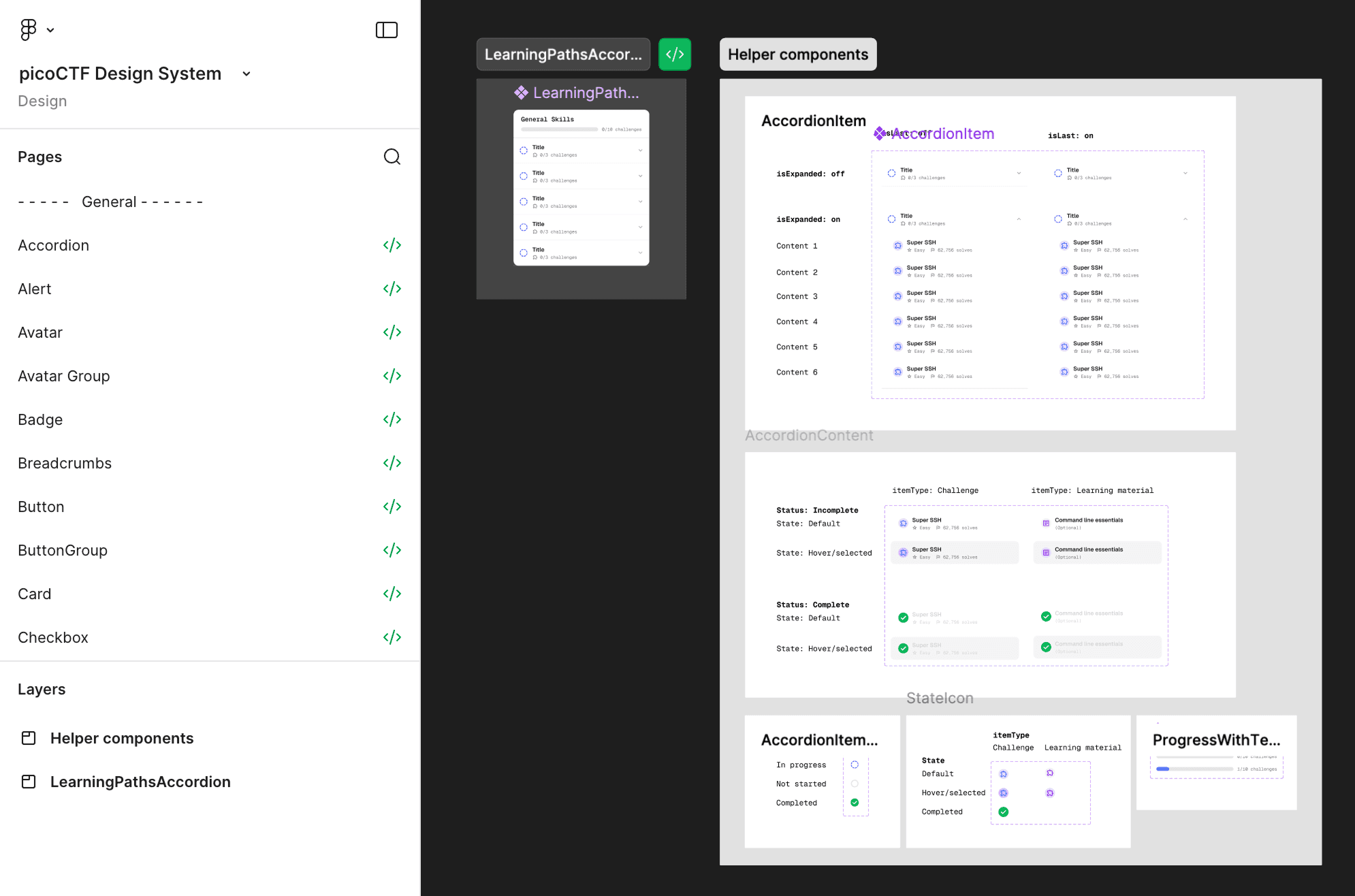This screenshot has width=1355, height=896.
Task: Click the blue progress bar in ProgressWithText
Action: (1163, 769)
